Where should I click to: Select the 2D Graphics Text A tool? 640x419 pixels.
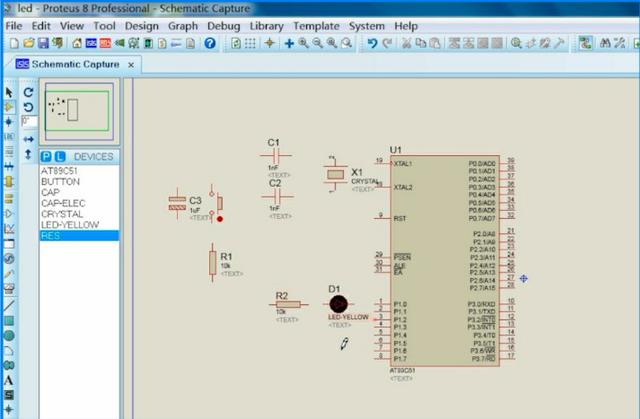click(9, 380)
